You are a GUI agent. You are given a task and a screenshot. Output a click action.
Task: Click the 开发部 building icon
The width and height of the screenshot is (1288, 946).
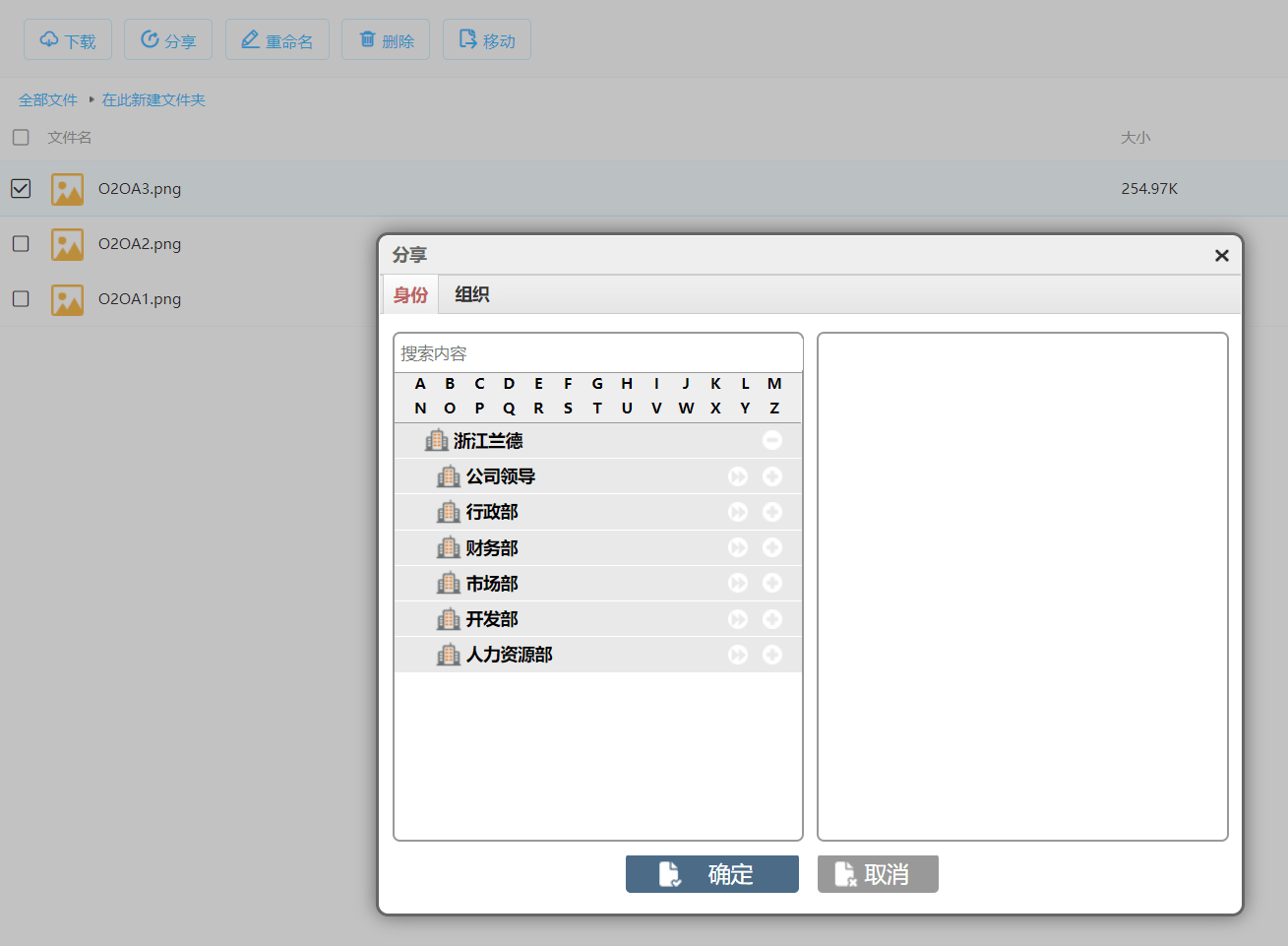[449, 619]
